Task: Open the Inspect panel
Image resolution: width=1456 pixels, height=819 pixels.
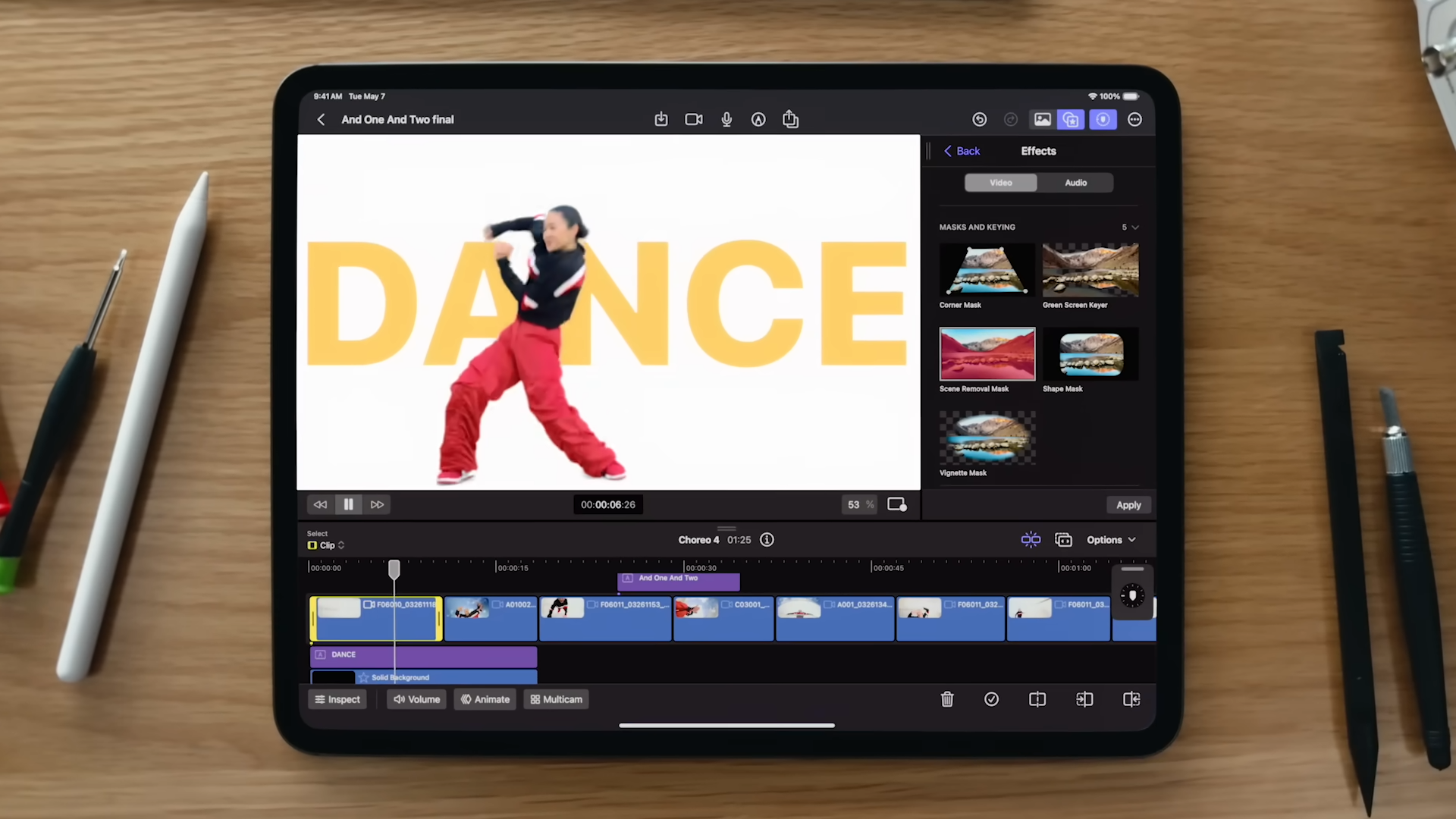Action: pyautogui.click(x=337, y=699)
